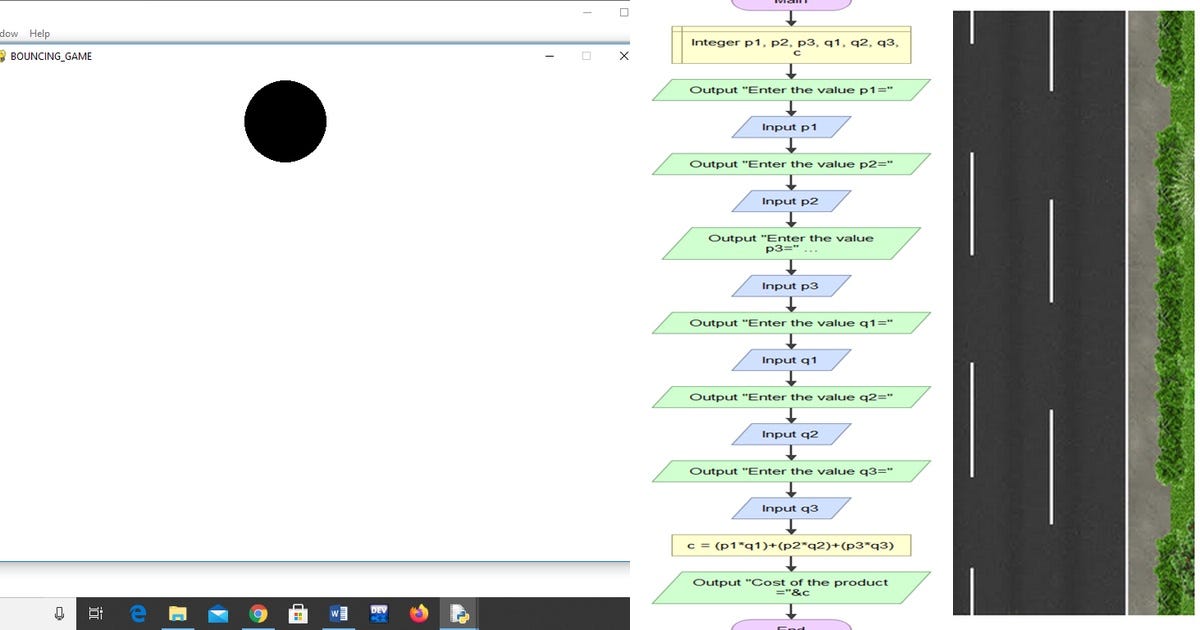
Task: Open the Window menu
Action: click(x=9, y=33)
